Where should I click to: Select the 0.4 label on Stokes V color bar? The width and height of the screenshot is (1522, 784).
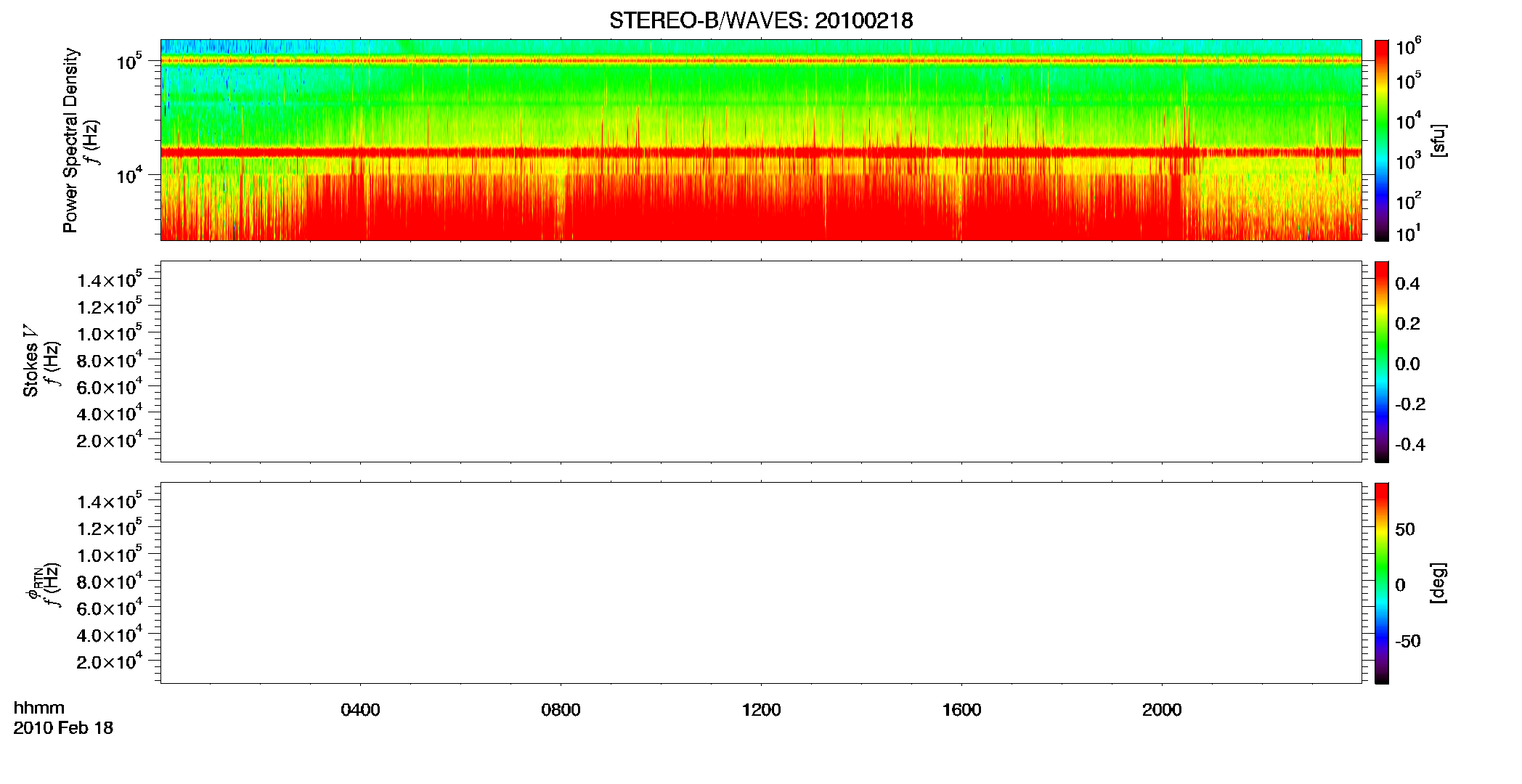(x=1407, y=284)
